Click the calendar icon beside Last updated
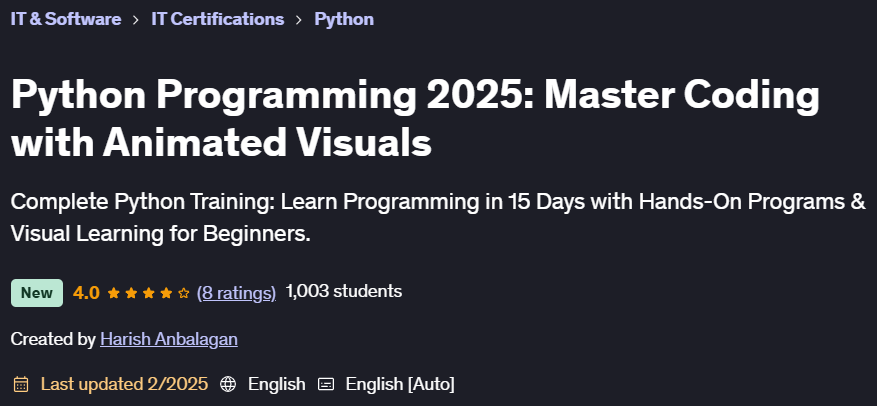Image resolution: width=877 pixels, height=406 pixels. click(21, 384)
